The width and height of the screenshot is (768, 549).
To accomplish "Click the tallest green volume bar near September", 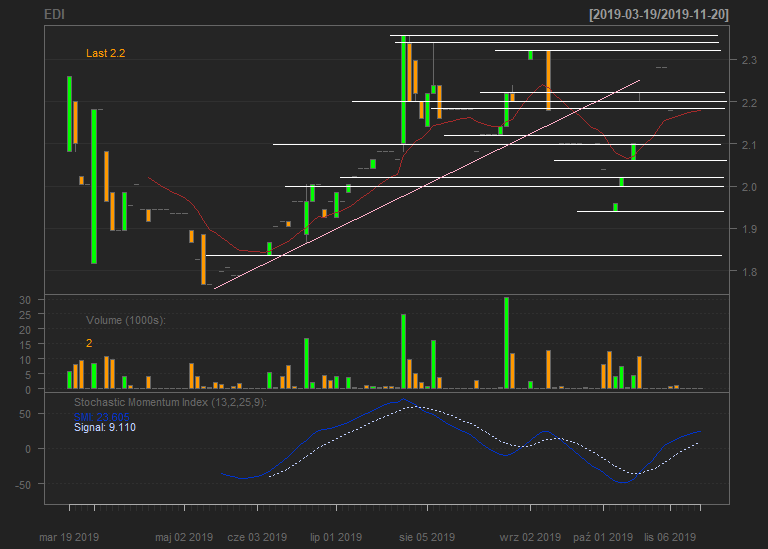I will (506, 343).
